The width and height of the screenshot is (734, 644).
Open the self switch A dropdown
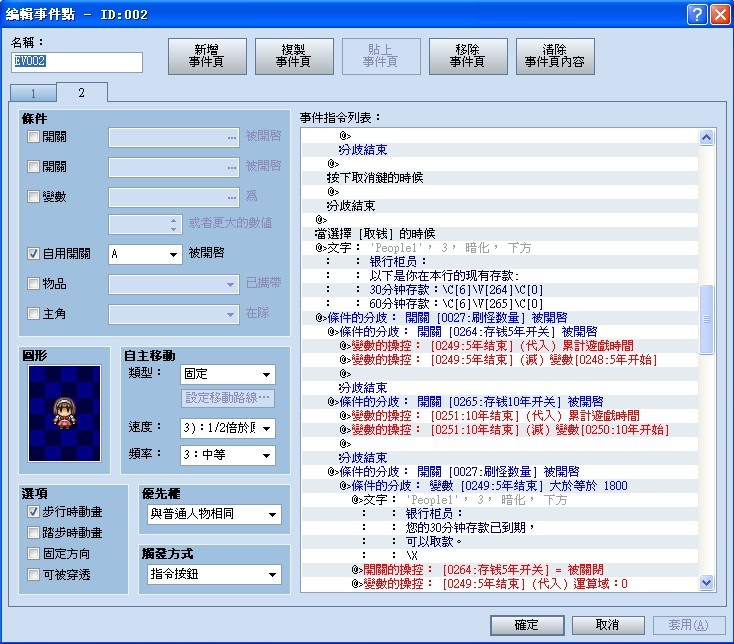click(x=145, y=254)
